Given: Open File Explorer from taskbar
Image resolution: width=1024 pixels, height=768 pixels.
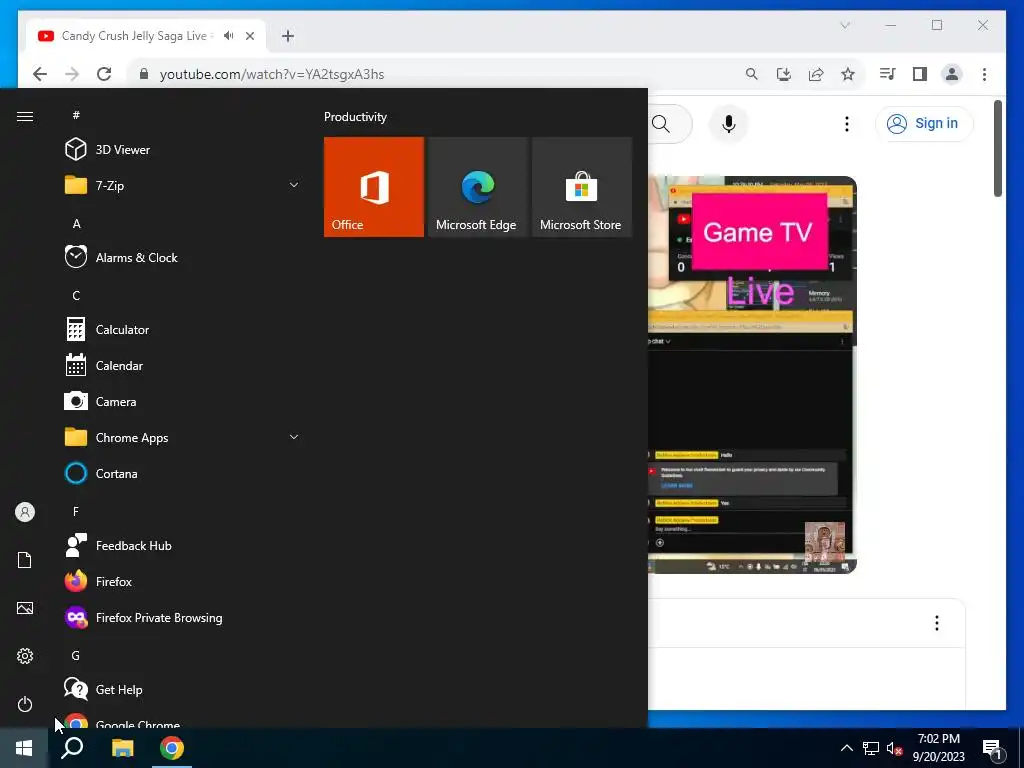Looking at the screenshot, I should [x=122, y=748].
